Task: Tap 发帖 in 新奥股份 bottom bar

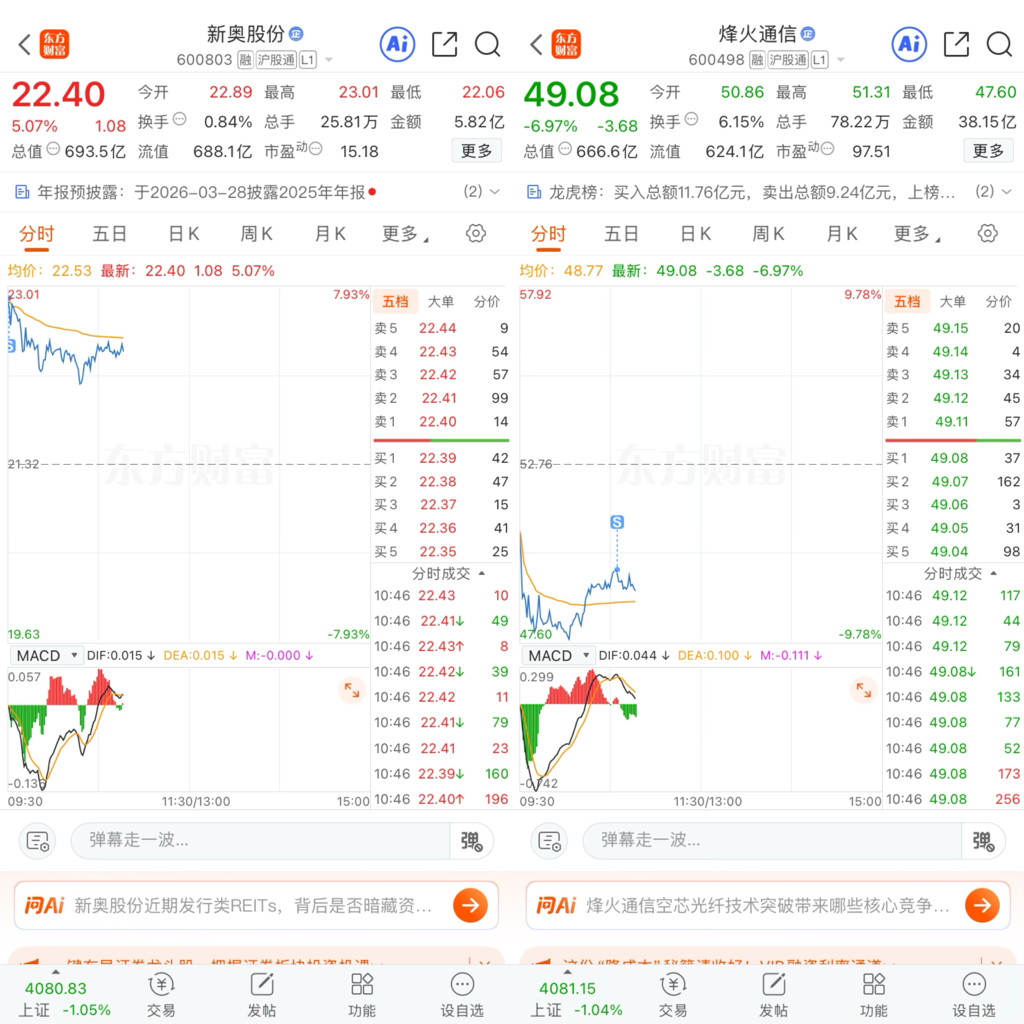Action: pos(261,995)
